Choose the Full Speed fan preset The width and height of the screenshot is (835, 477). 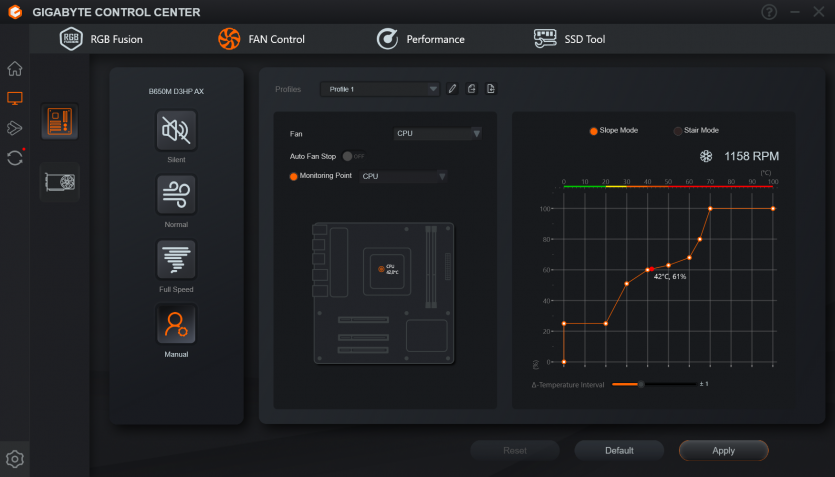pos(176,259)
